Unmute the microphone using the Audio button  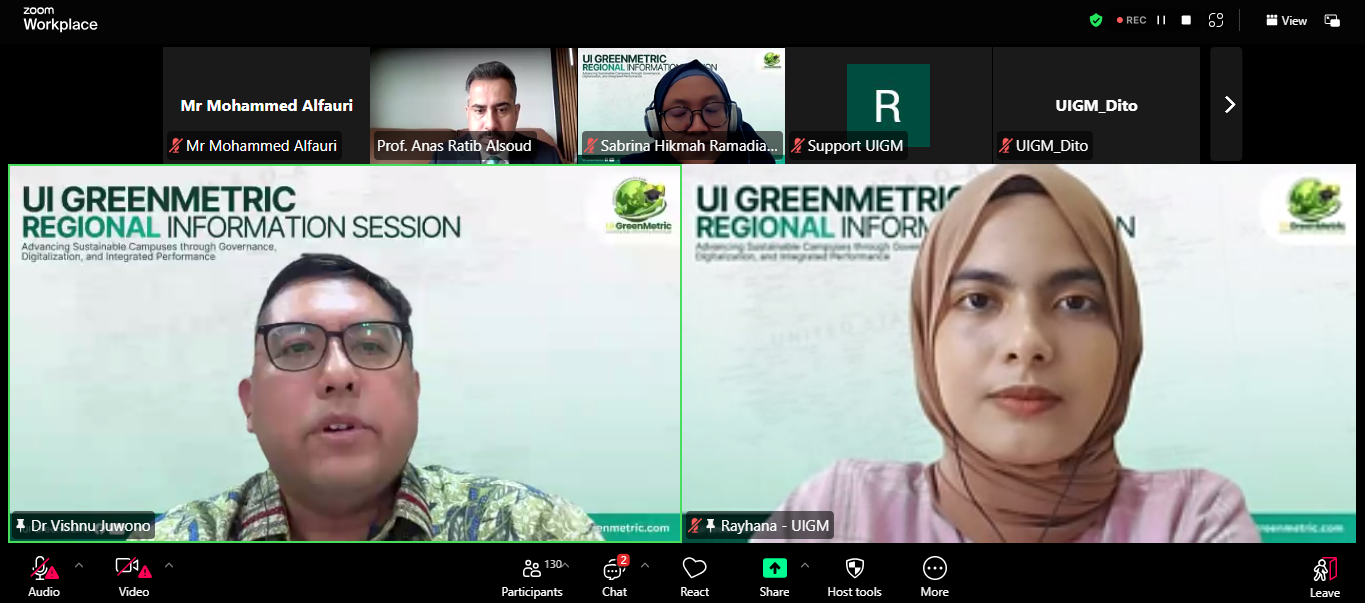coord(43,577)
